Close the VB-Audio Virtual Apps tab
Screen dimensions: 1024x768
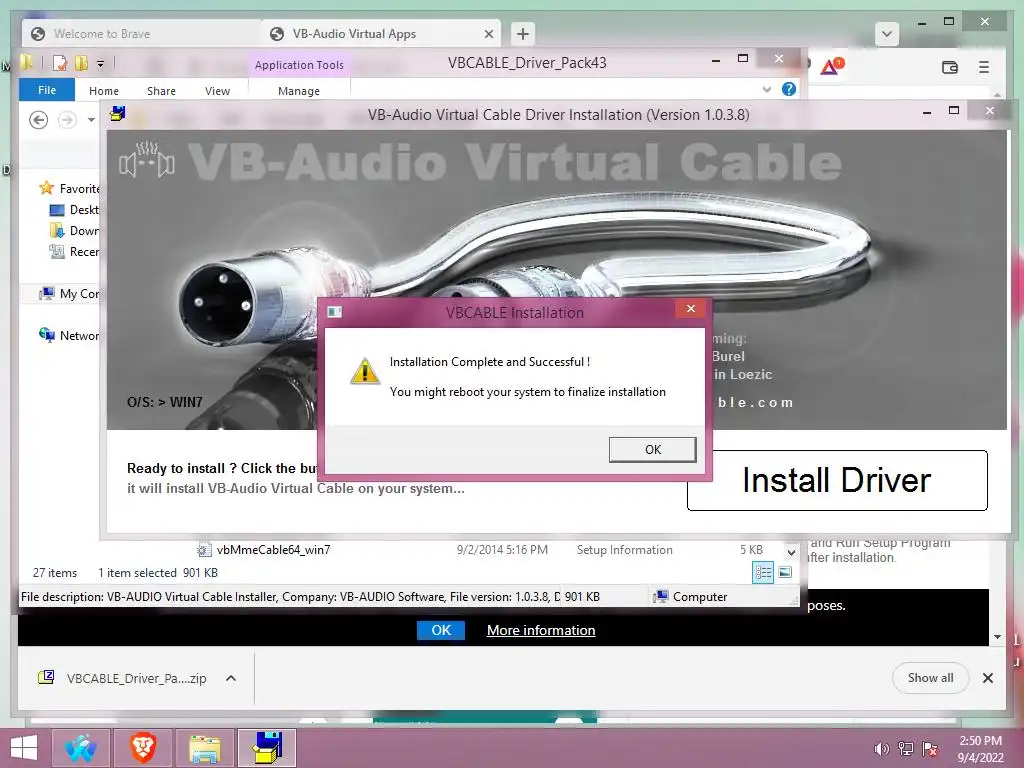(488, 34)
